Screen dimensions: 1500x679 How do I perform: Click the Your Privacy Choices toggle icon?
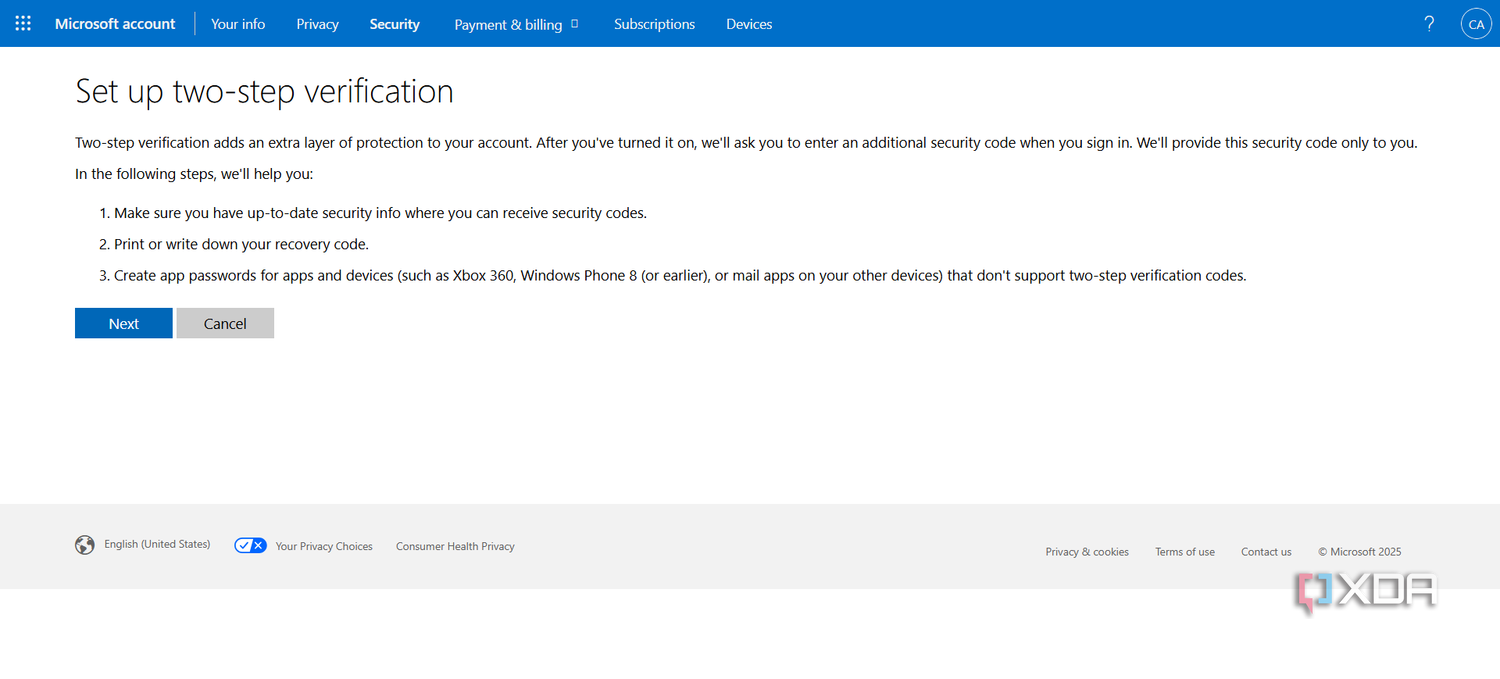coord(250,545)
